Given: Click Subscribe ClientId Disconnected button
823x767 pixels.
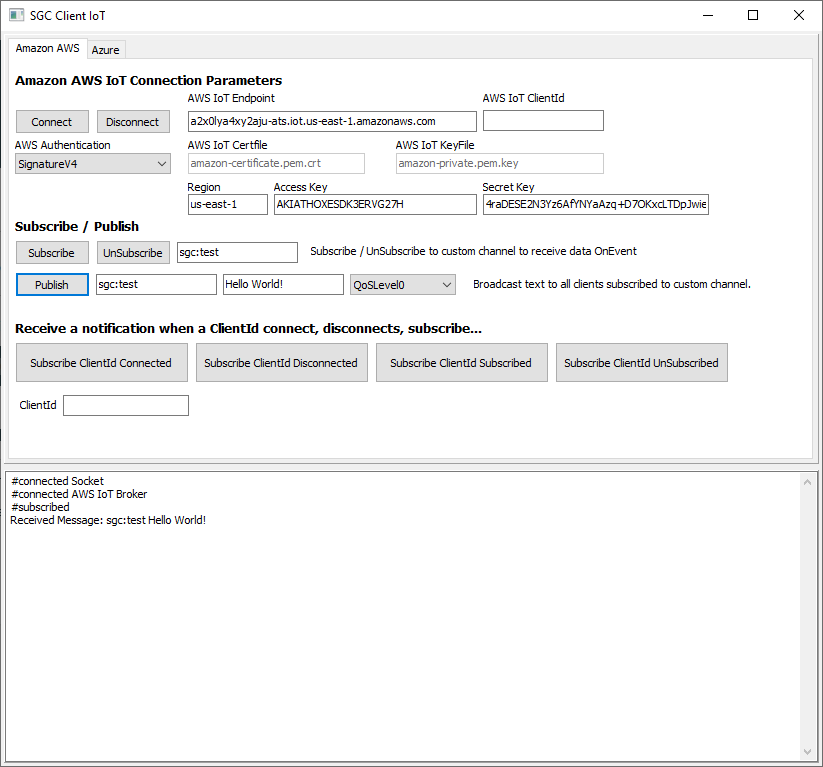Looking at the screenshot, I should pos(282,363).
